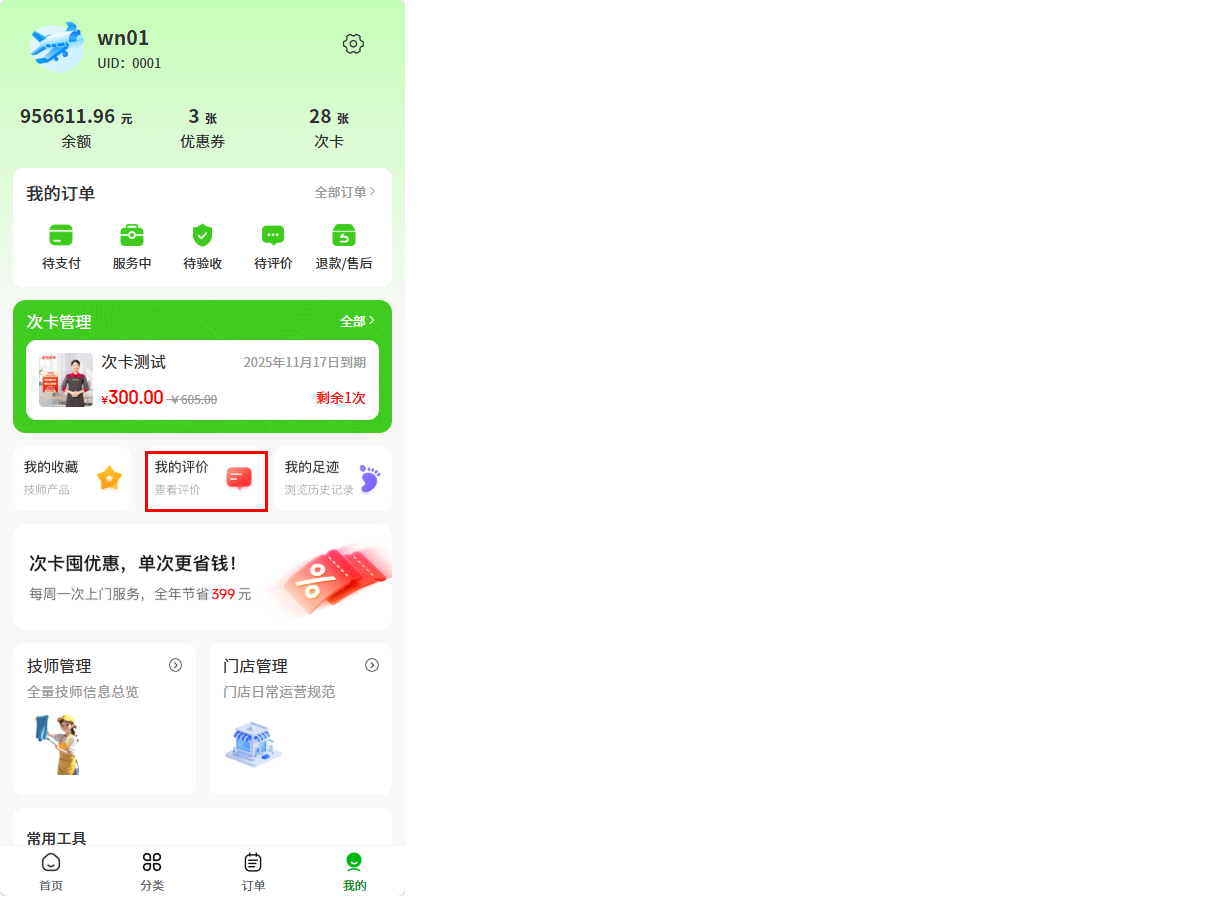Switch to 订单 orders tab

click(253, 872)
